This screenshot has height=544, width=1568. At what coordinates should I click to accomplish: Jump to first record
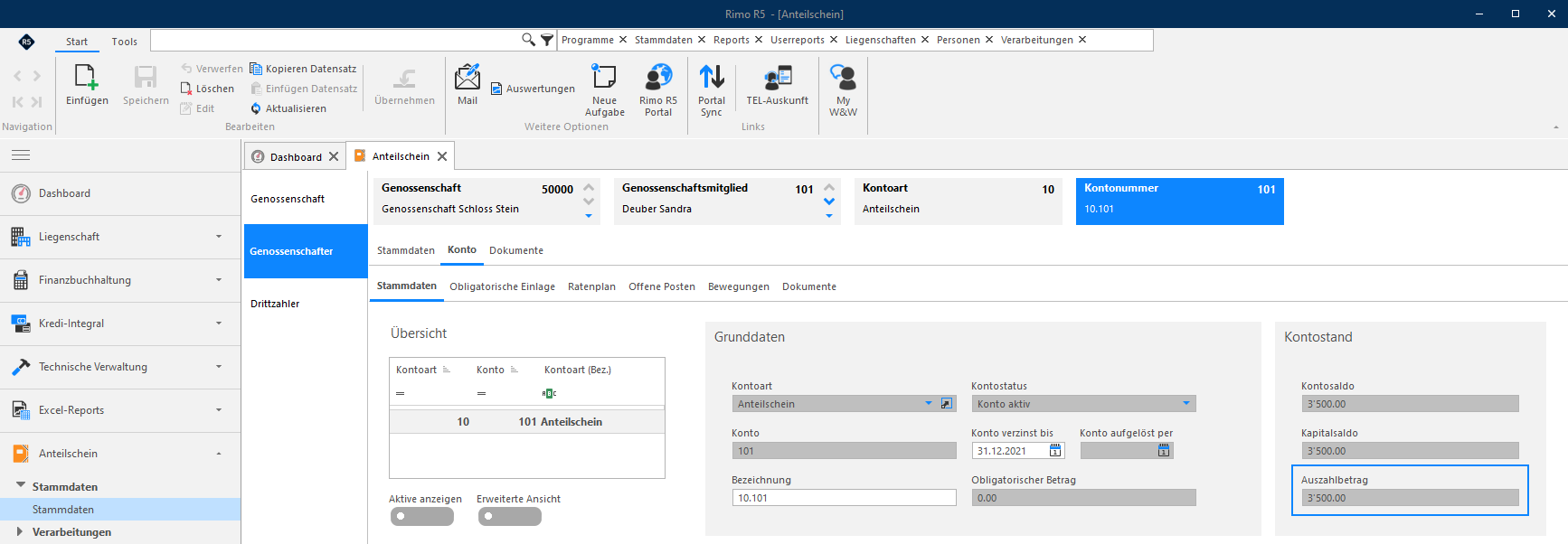[x=17, y=102]
